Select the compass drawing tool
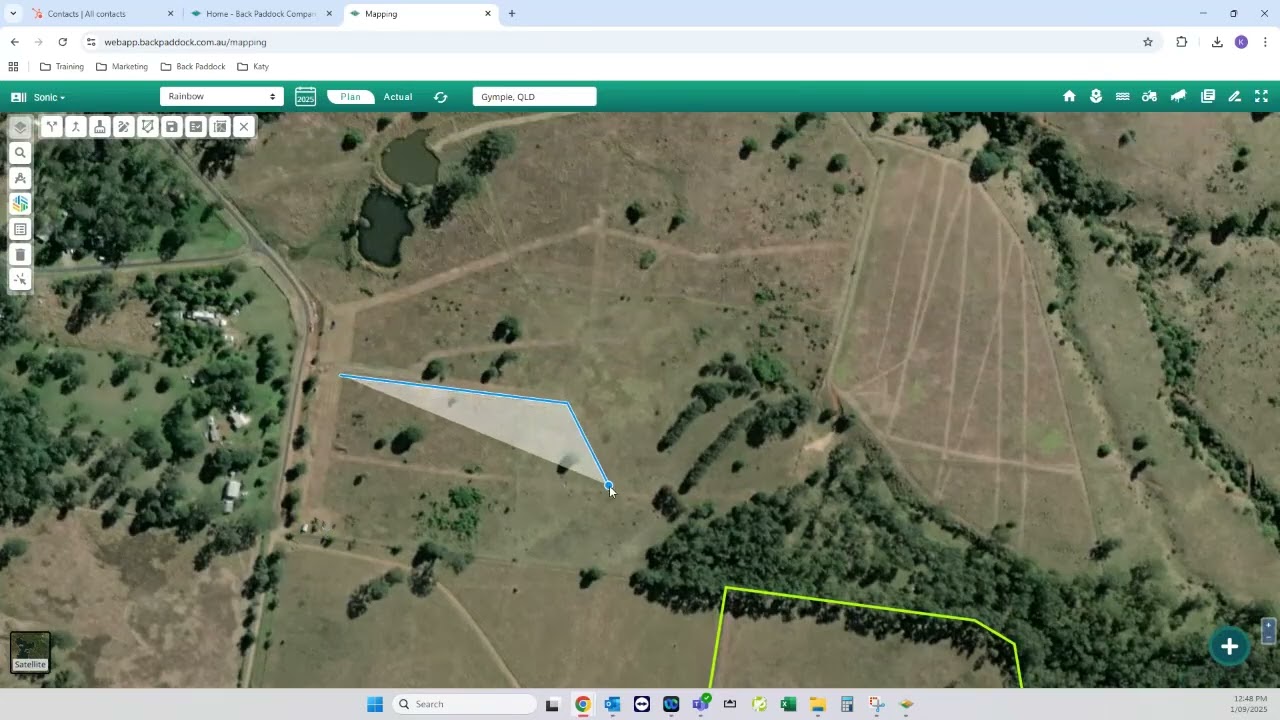1280x720 pixels. pos(20,178)
